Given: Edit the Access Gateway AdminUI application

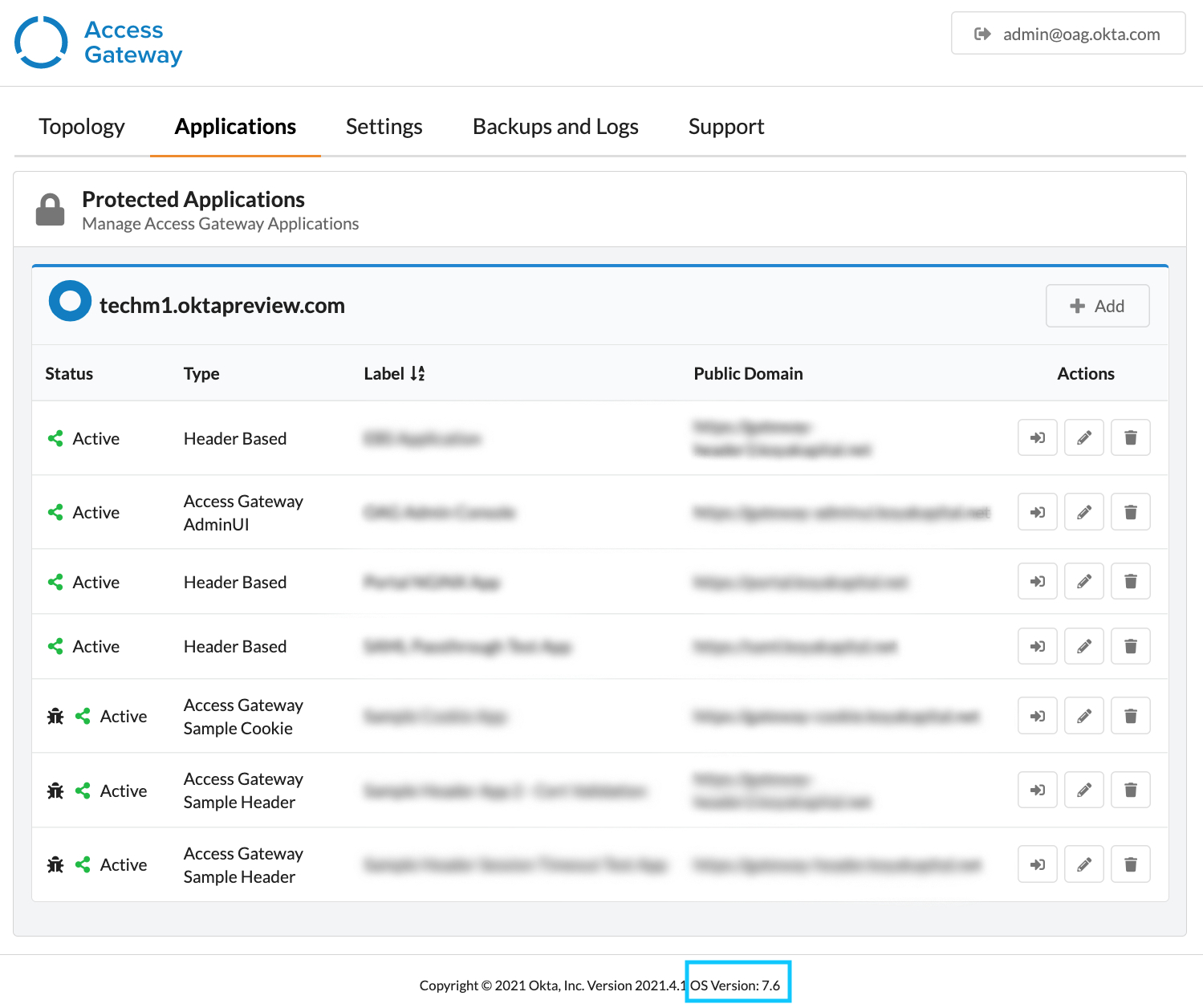Looking at the screenshot, I should coord(1083,512).
